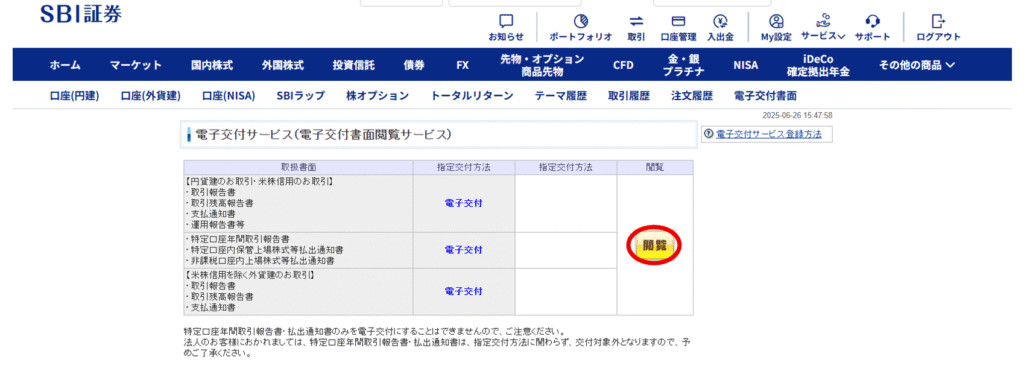Click the 電子交付サービス登録方法 help link
This screenshot has height=371, width=1024.
769,134
